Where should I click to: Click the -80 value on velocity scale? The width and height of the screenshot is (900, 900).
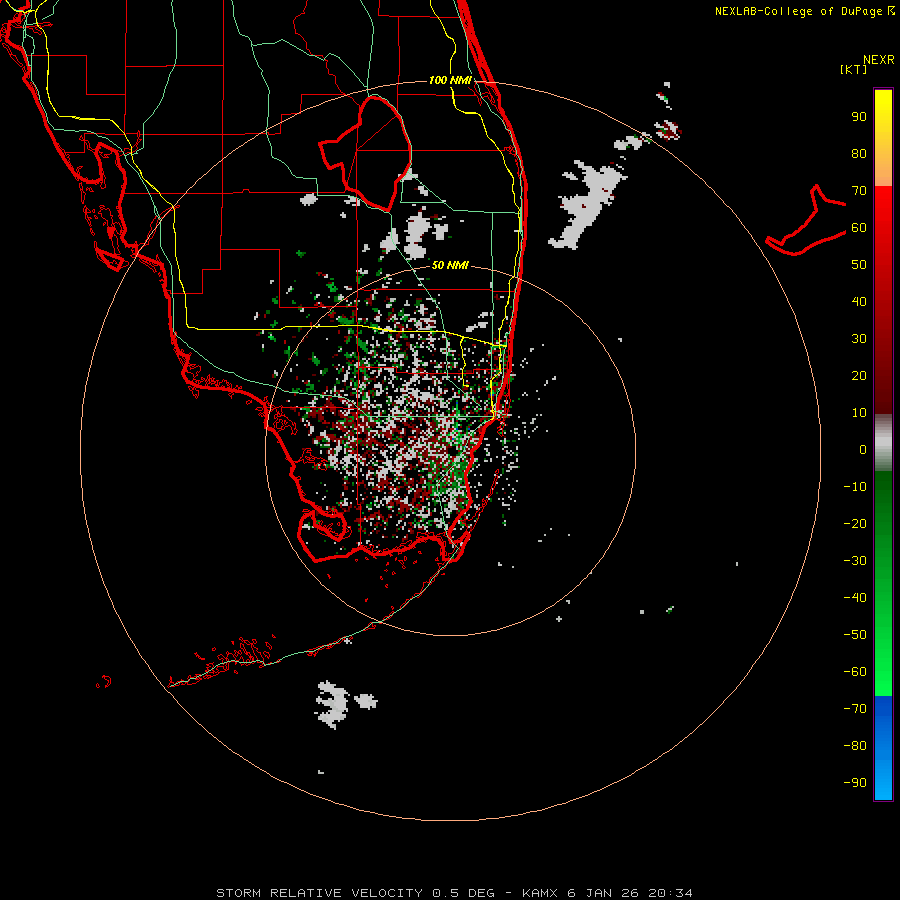point(855,746)
